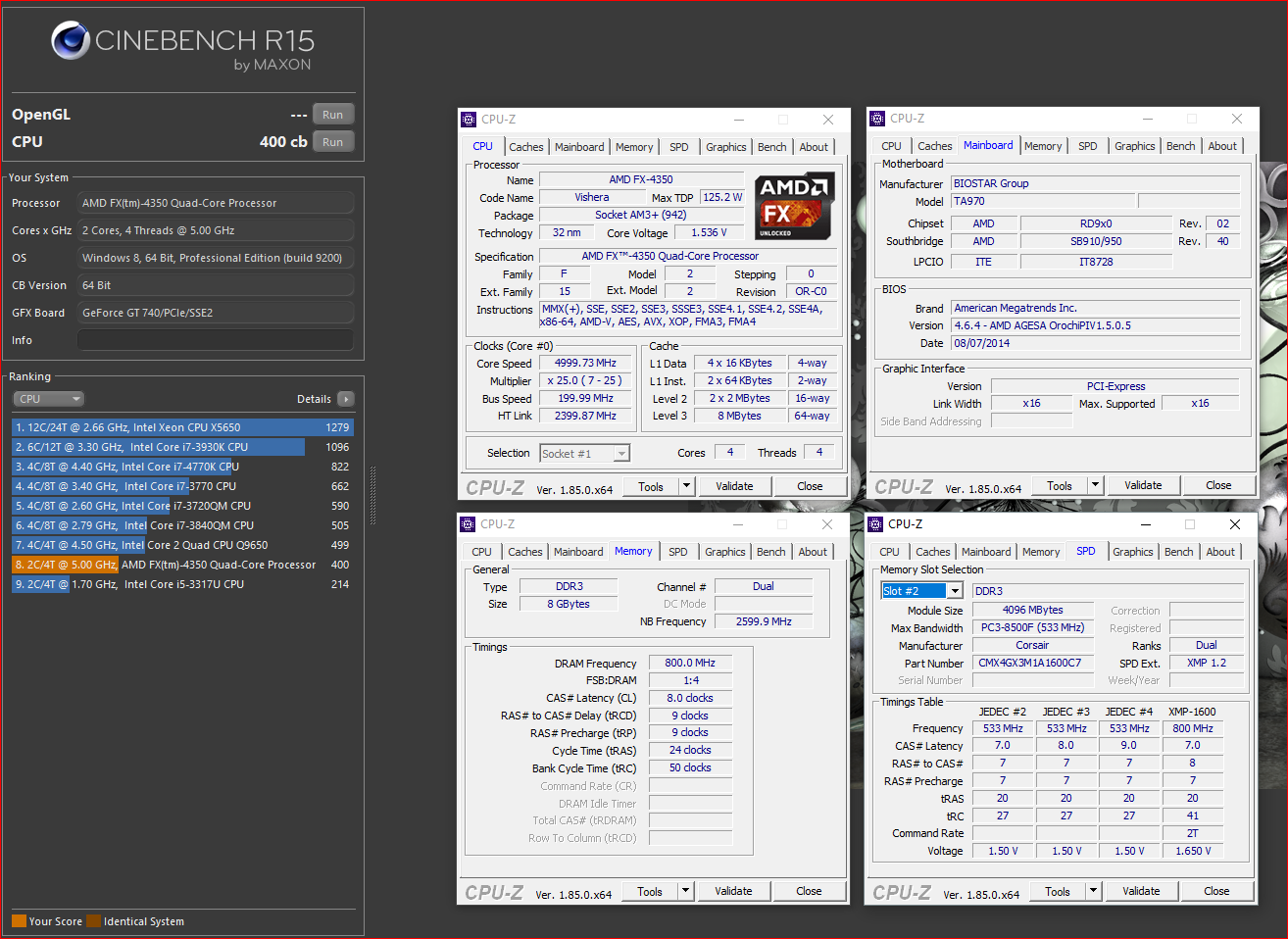
Task: Click the Core Voltage 1.536 V value
Action: click(x=709, y=232)
